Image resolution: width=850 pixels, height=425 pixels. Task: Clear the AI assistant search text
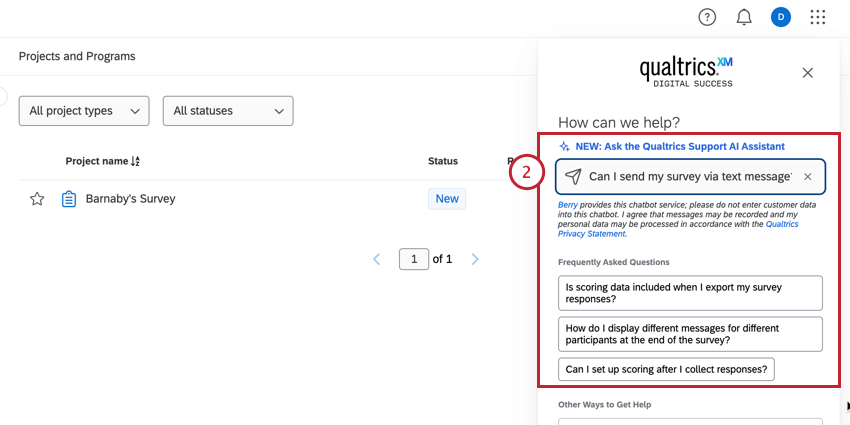(x=808, y=176)
